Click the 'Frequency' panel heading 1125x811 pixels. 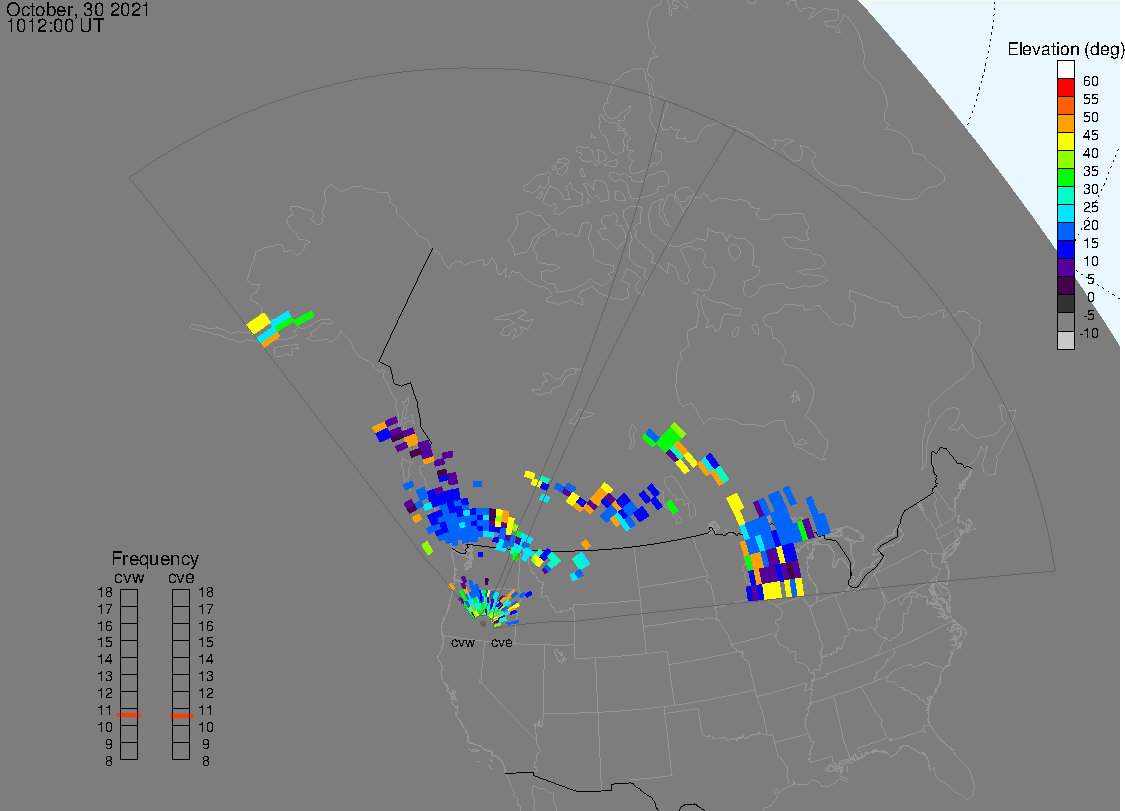coord(155,558)
